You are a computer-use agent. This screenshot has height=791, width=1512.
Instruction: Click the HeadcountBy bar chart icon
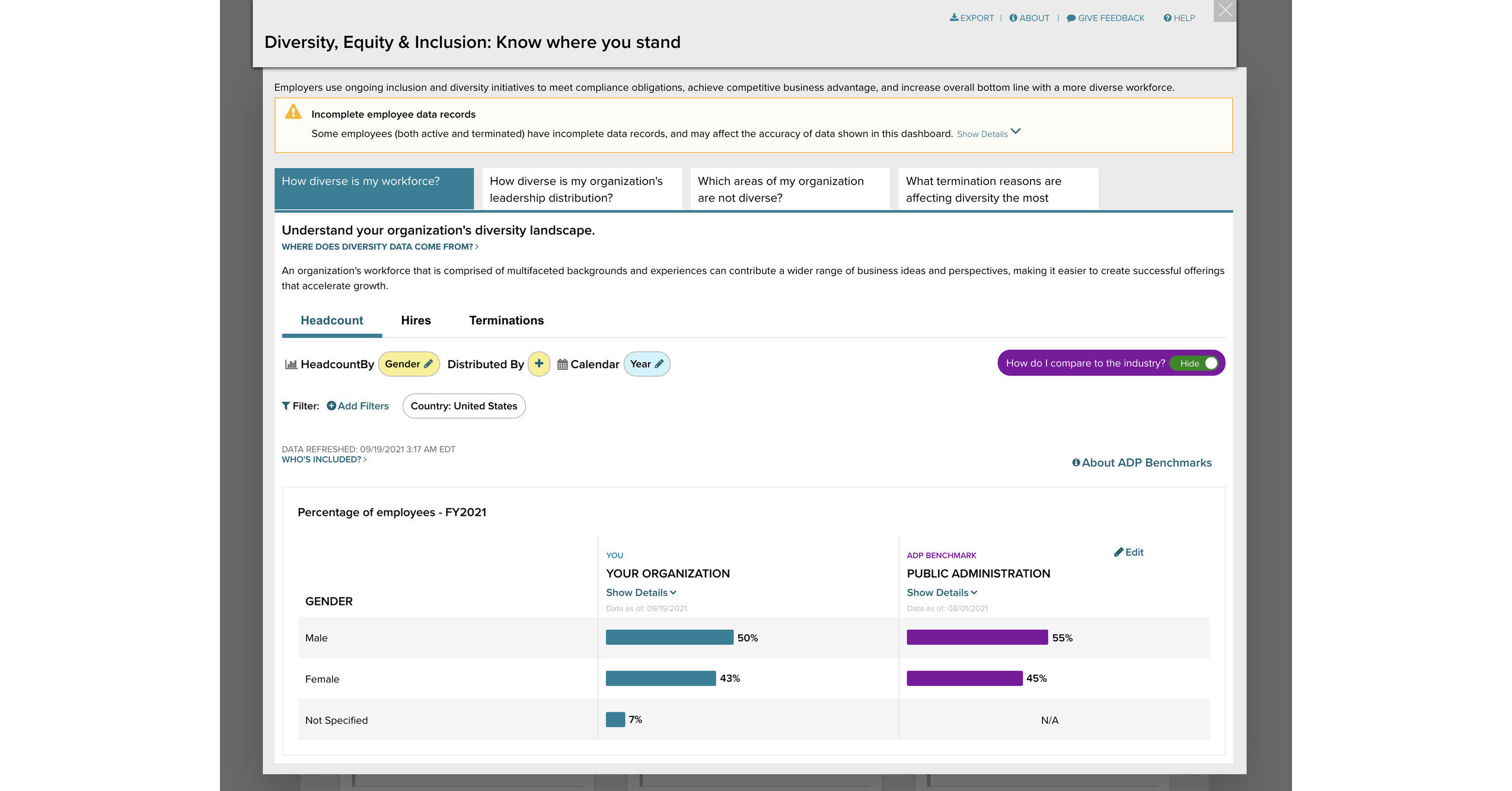(291, 364)
